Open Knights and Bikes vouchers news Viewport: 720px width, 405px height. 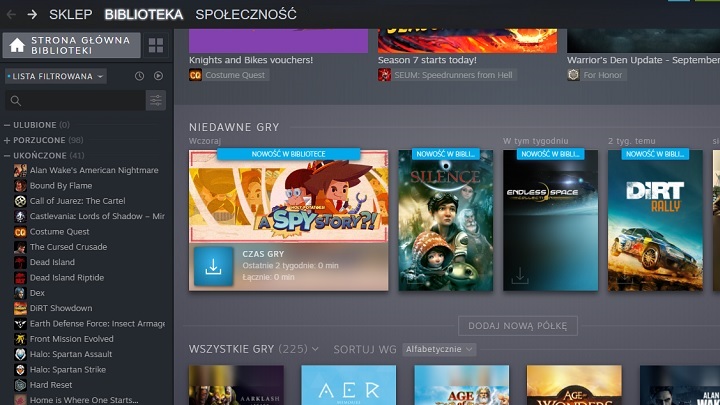coord(251,60)
